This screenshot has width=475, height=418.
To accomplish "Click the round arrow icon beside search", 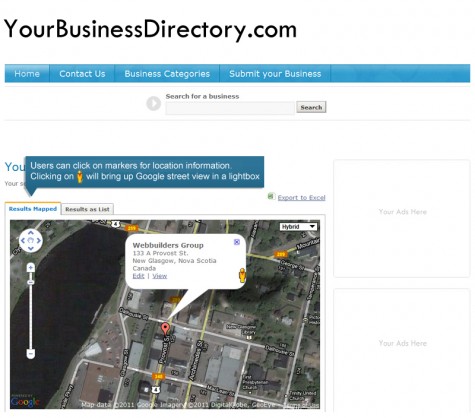I will tap(153, 103).
